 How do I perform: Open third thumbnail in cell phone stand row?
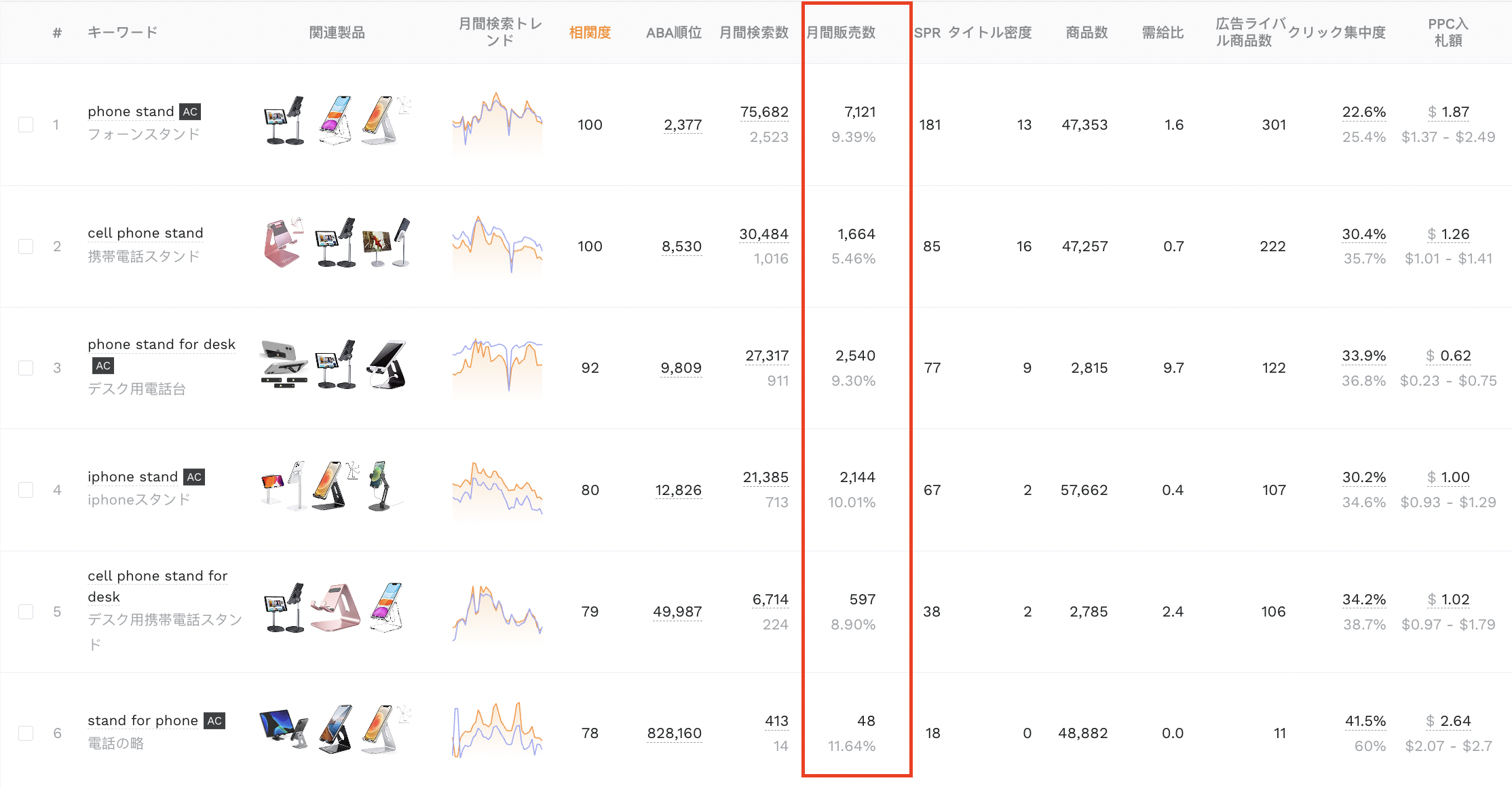coord(385,242)
